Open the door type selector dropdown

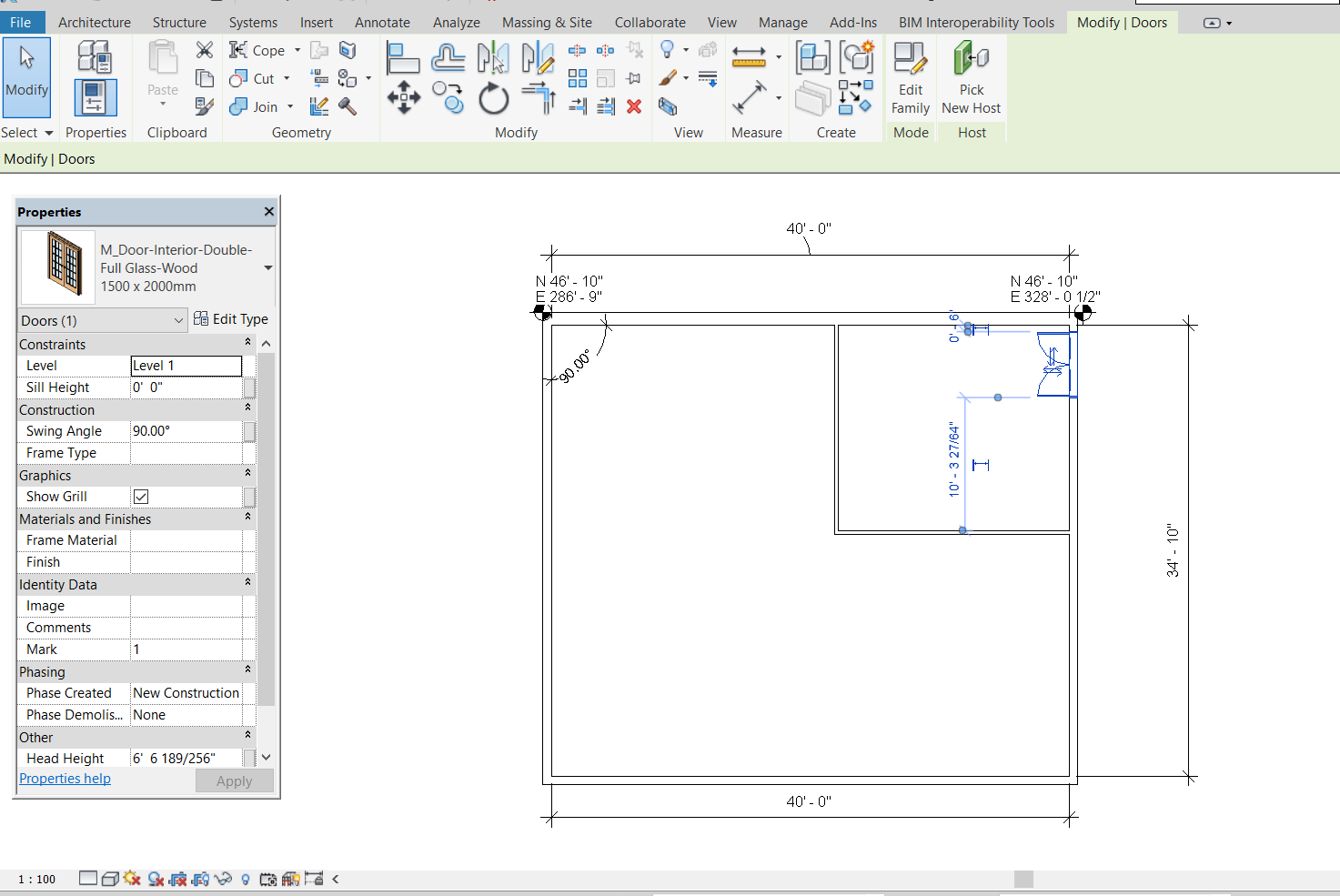point(268,268)
